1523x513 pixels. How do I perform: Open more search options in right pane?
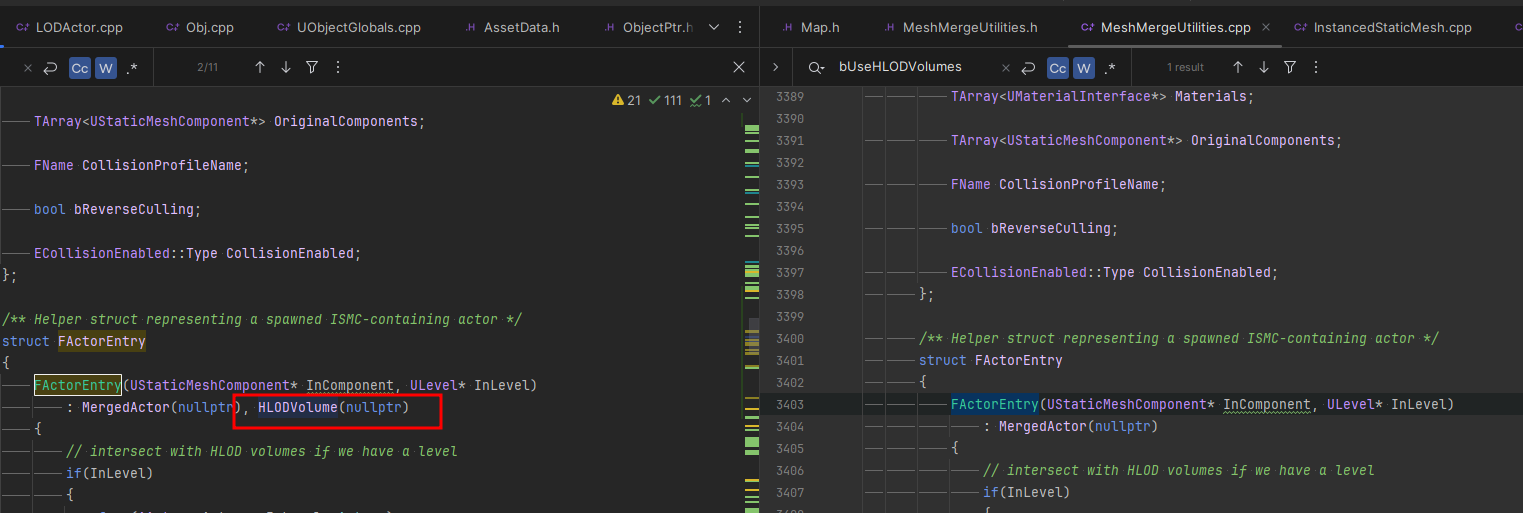pos(1316,67)
